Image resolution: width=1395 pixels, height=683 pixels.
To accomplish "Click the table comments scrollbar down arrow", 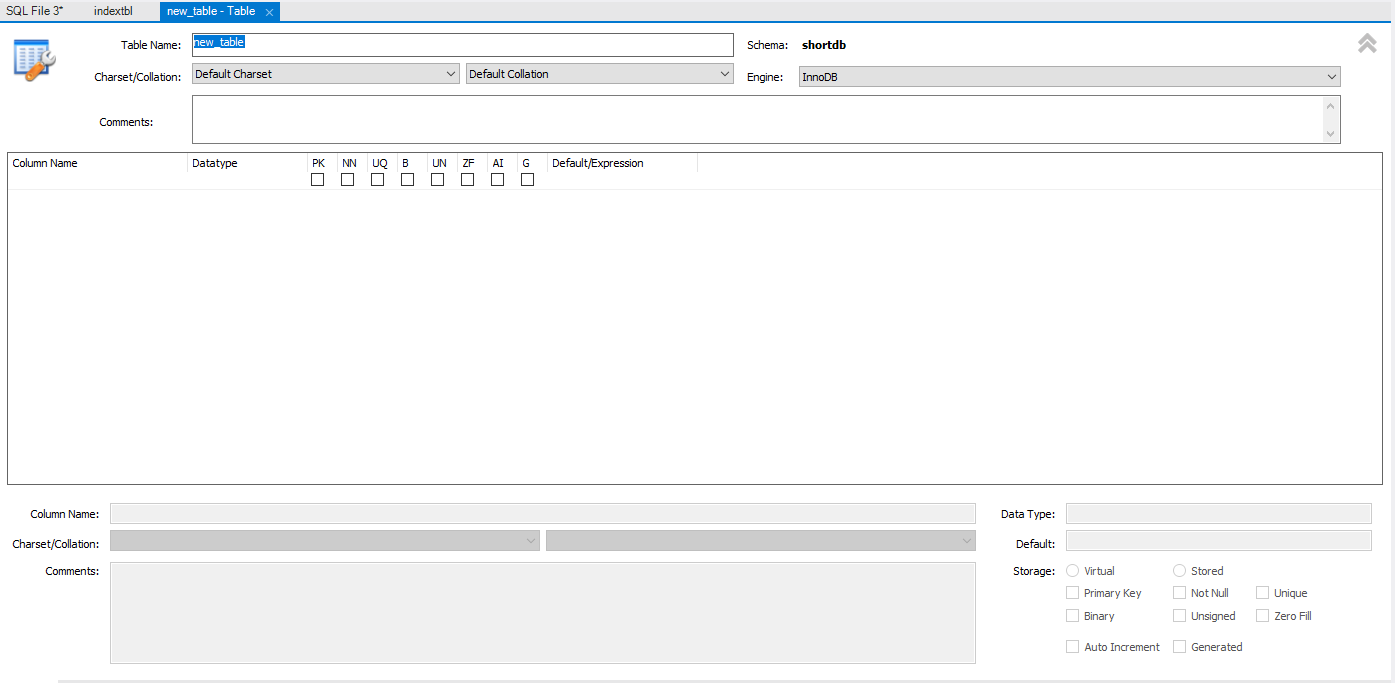I will pyautogui.click(x=1330, y=134).
